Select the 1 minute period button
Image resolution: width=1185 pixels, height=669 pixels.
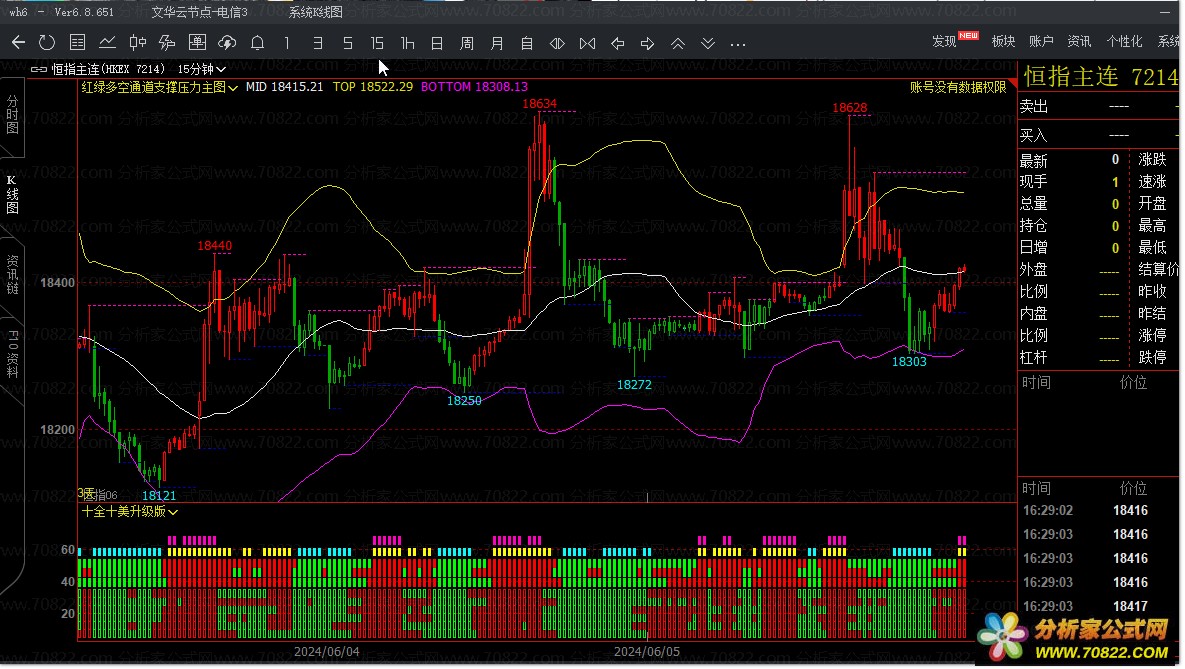coord(287,43)
